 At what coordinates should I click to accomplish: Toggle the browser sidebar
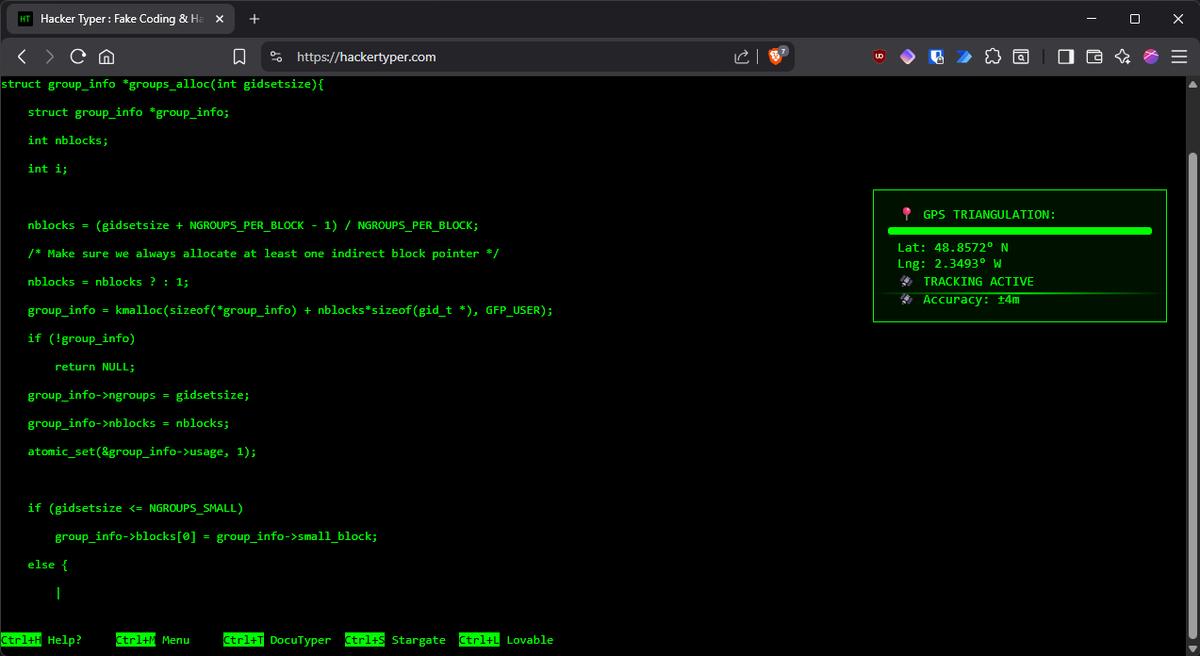click(1066, 57)
